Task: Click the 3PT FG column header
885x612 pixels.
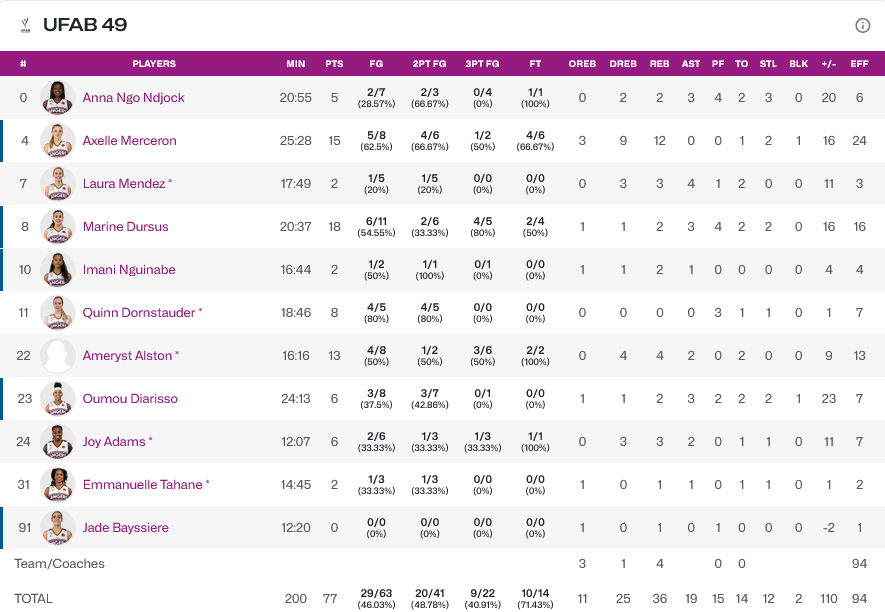Action: [482, 64]
